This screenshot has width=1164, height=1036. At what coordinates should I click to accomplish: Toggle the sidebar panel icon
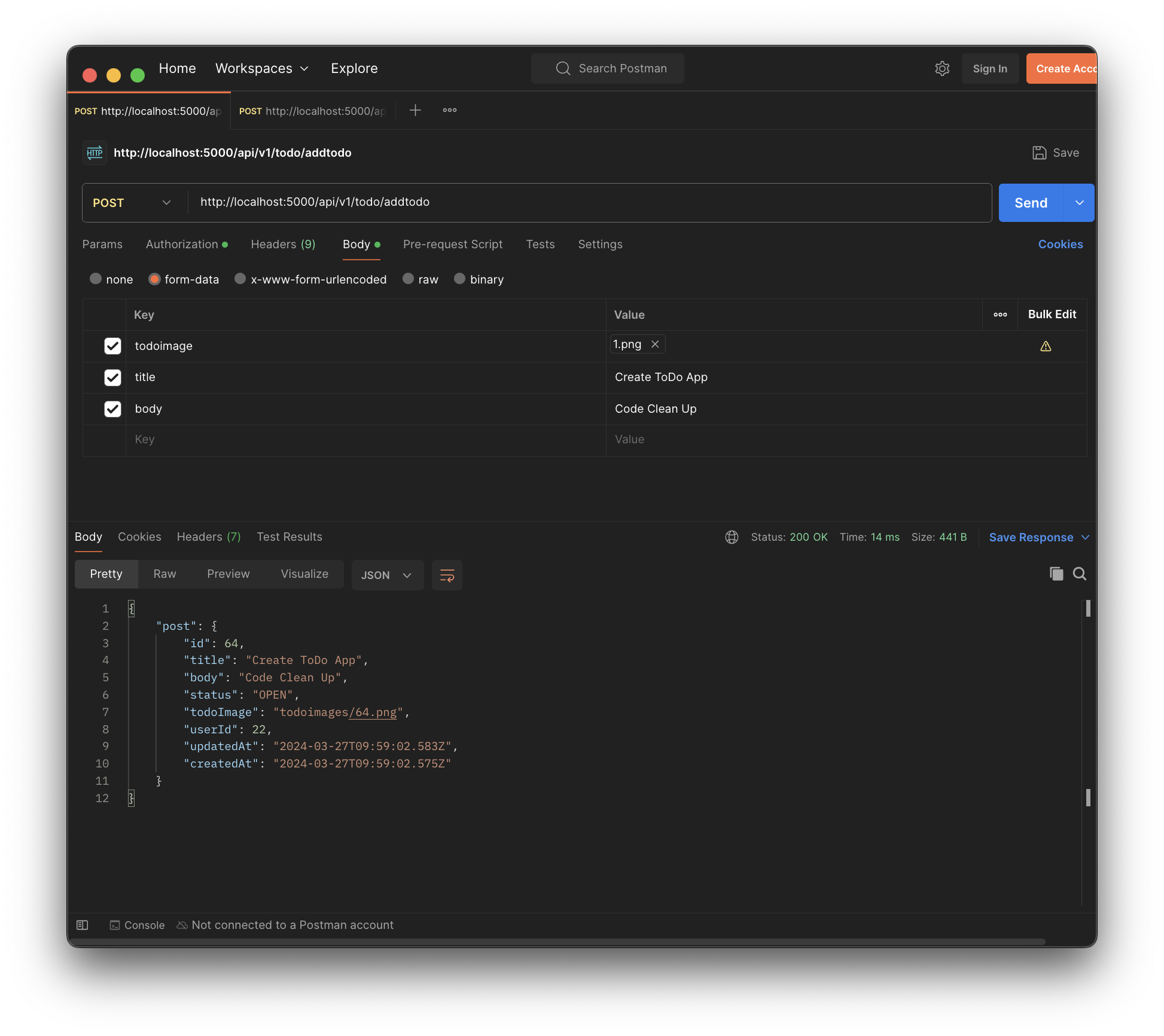click(83, 925)
